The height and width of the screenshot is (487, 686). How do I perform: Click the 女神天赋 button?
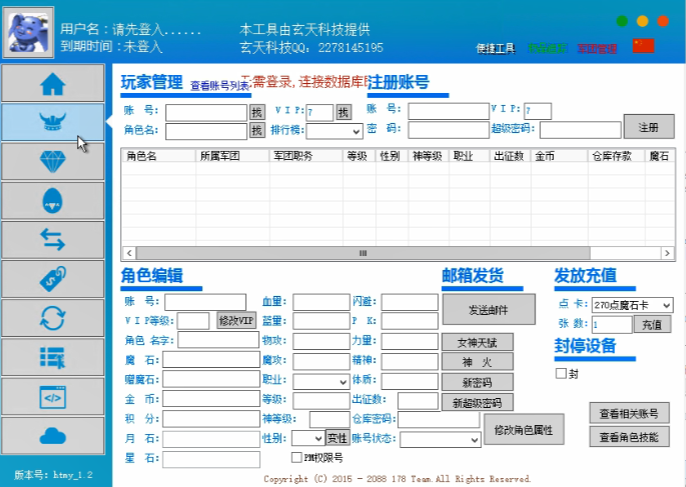tap(477, 342)
